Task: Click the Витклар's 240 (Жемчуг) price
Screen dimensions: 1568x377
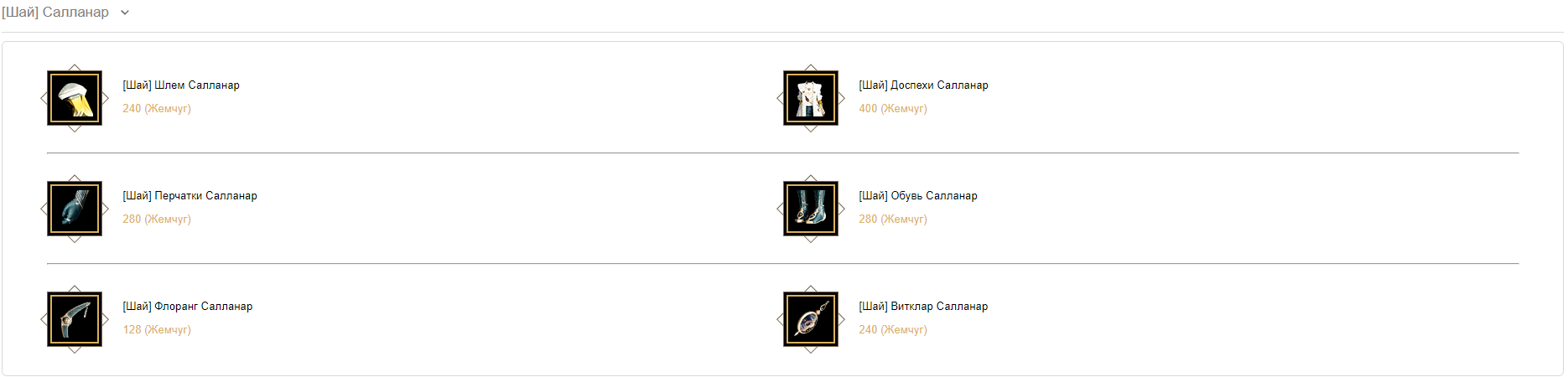Action: click(893, 330)
